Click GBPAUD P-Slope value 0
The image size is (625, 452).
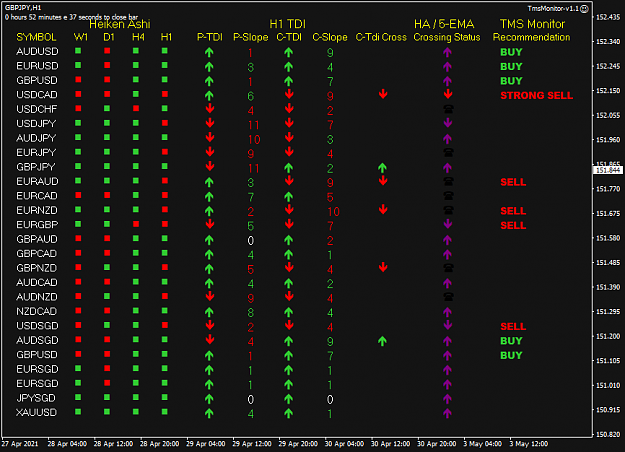pyautogui.click(x=250, y=240)
